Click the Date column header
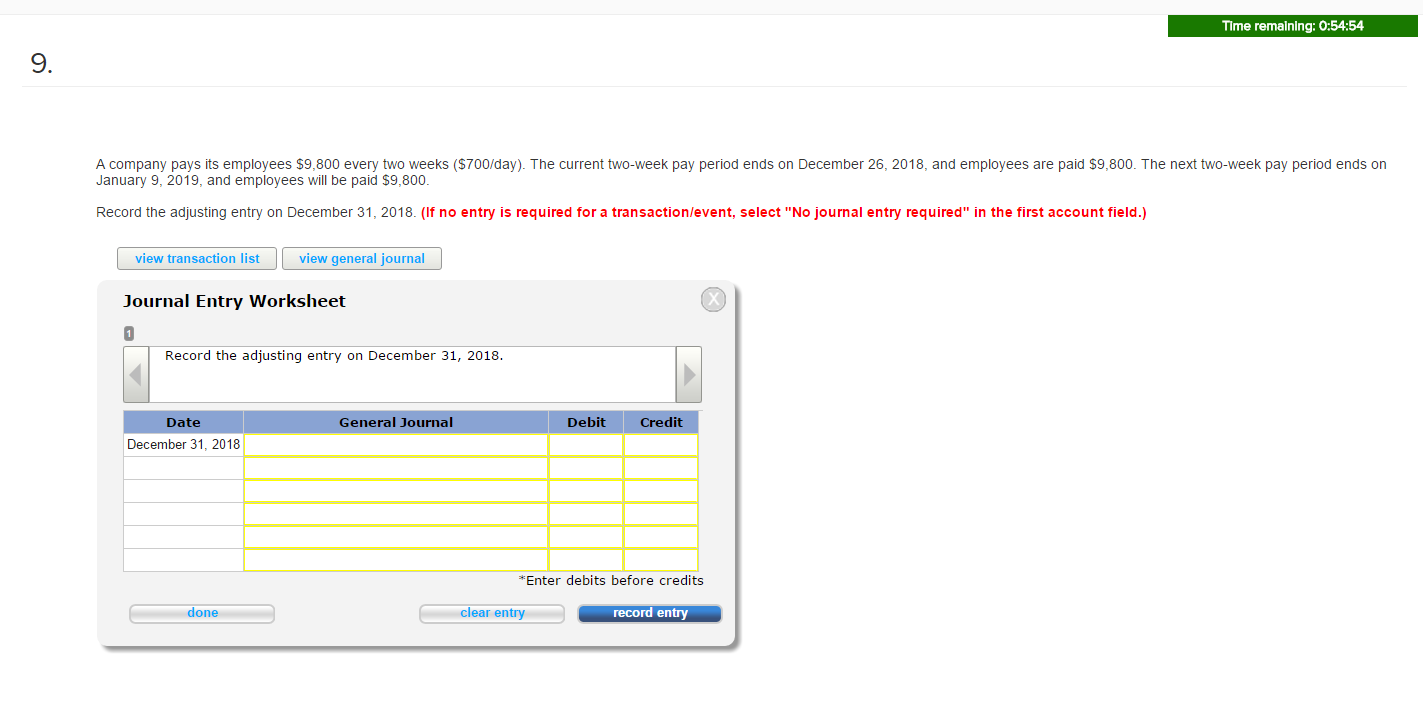1423x728 pixels. [x=183, y=422]
